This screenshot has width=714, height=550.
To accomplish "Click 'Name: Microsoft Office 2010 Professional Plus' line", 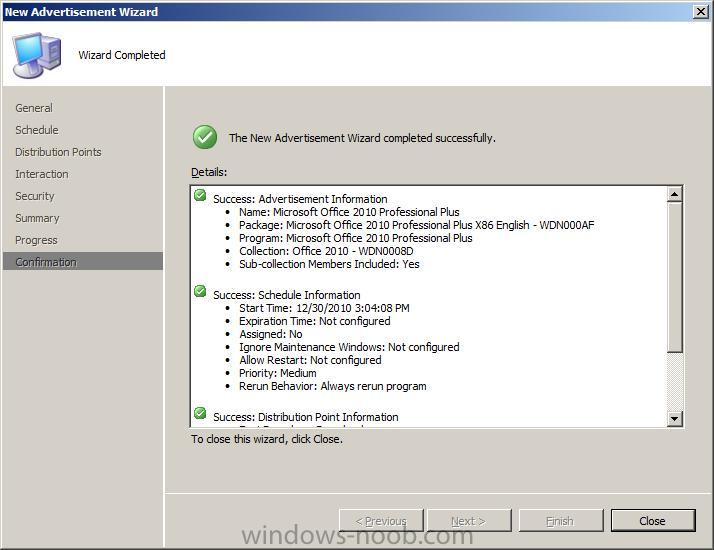I will pos(349,212).
